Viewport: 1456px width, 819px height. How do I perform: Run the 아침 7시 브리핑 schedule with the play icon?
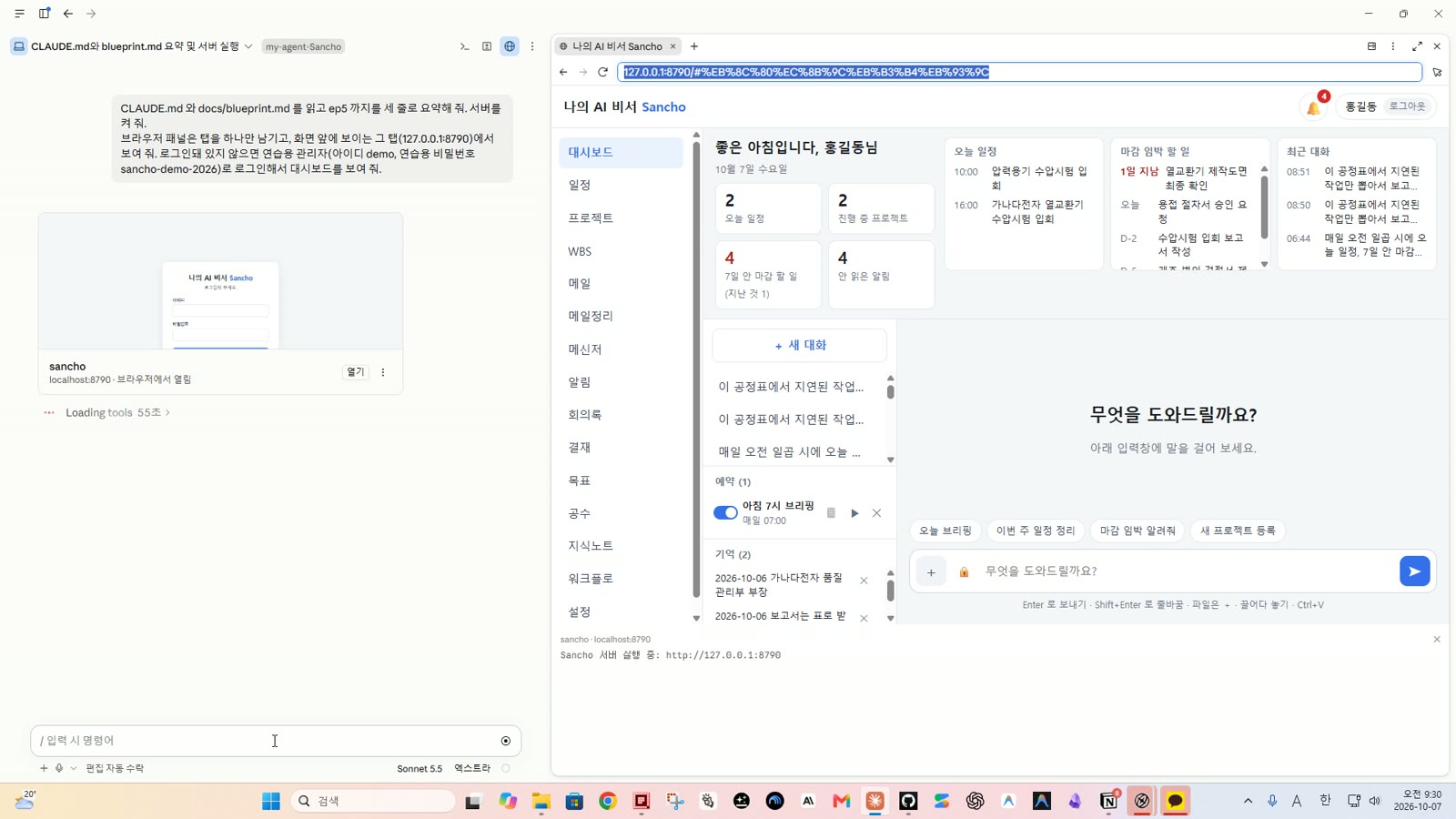pyautogui.click(x=854, y=513)
